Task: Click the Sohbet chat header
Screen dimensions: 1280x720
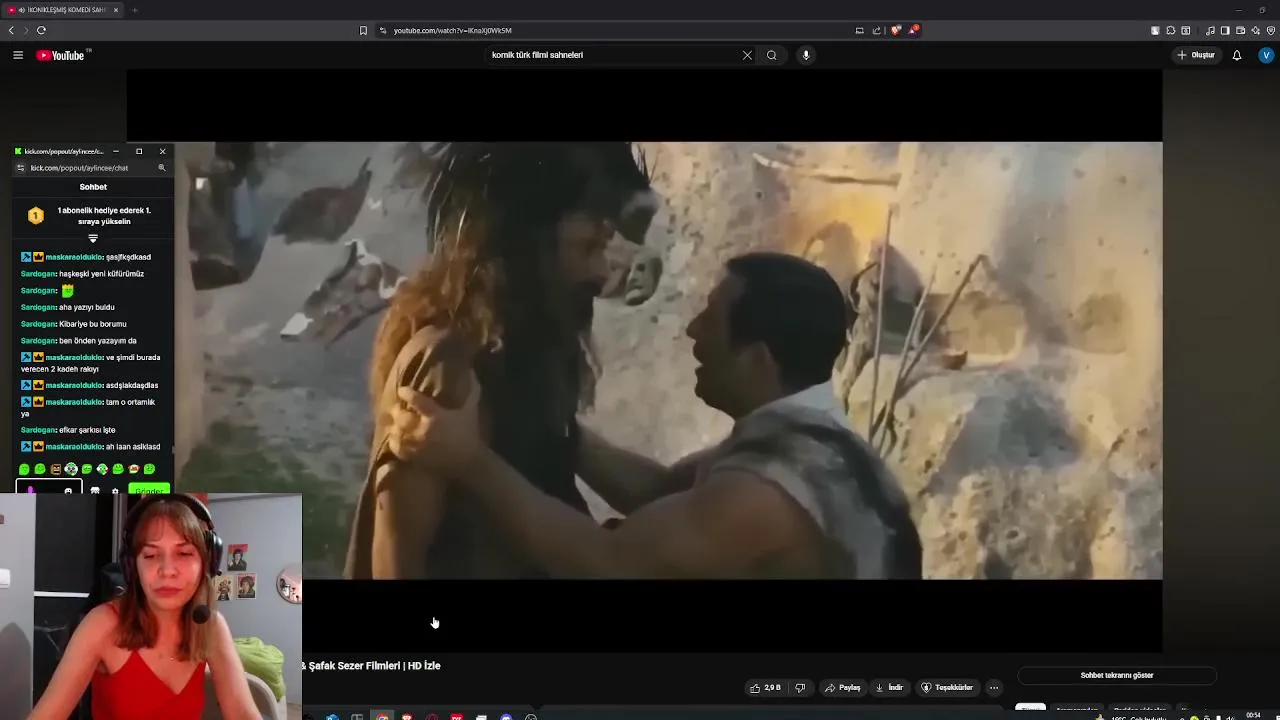Action: tap(93, 187)
